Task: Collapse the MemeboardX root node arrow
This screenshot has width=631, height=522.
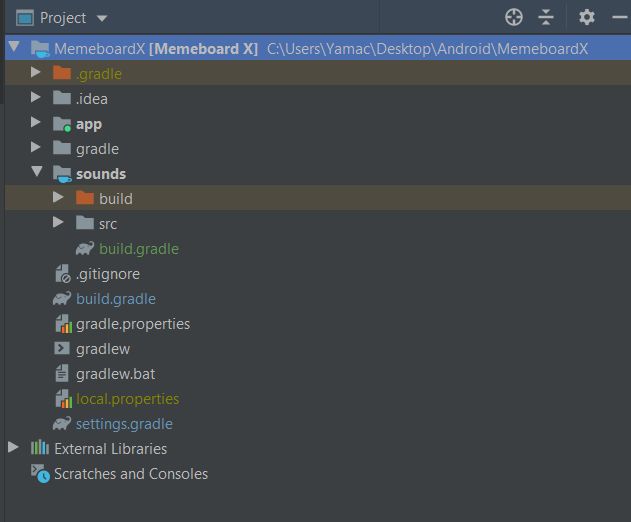Action: (x=14, y=46)
